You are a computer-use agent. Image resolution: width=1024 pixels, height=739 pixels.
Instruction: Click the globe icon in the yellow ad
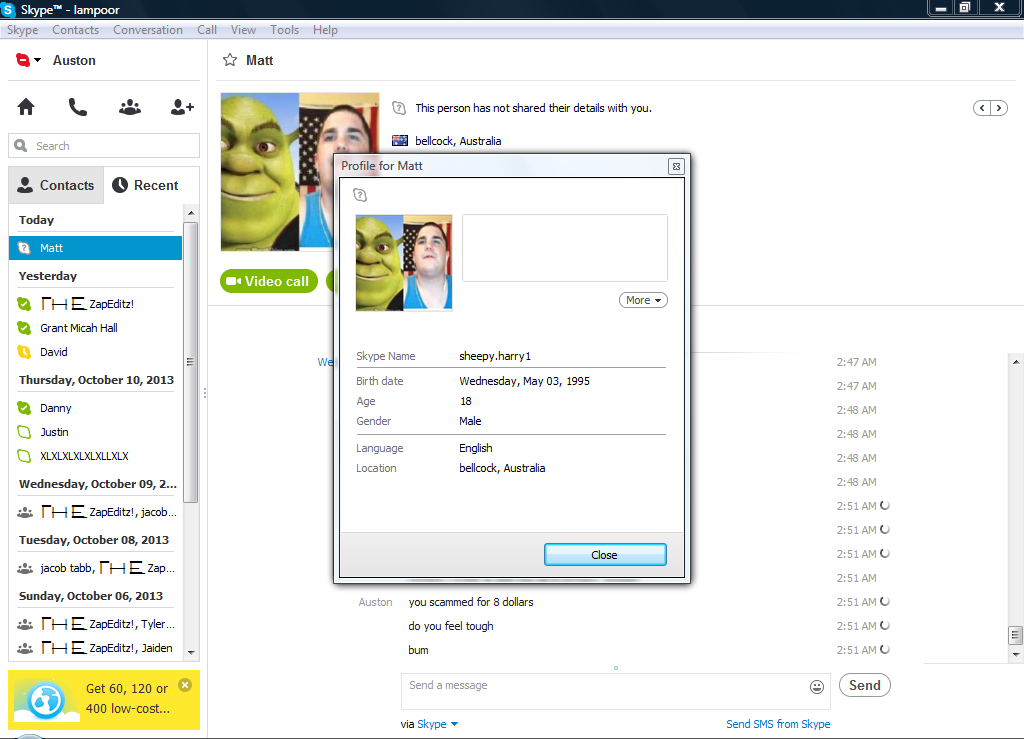[45, 700]
